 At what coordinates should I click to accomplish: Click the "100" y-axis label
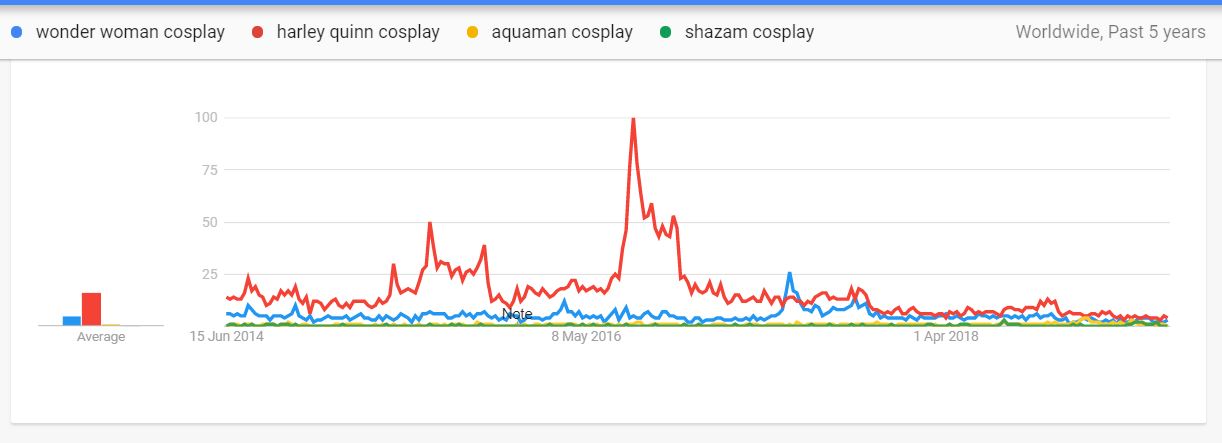207,118
